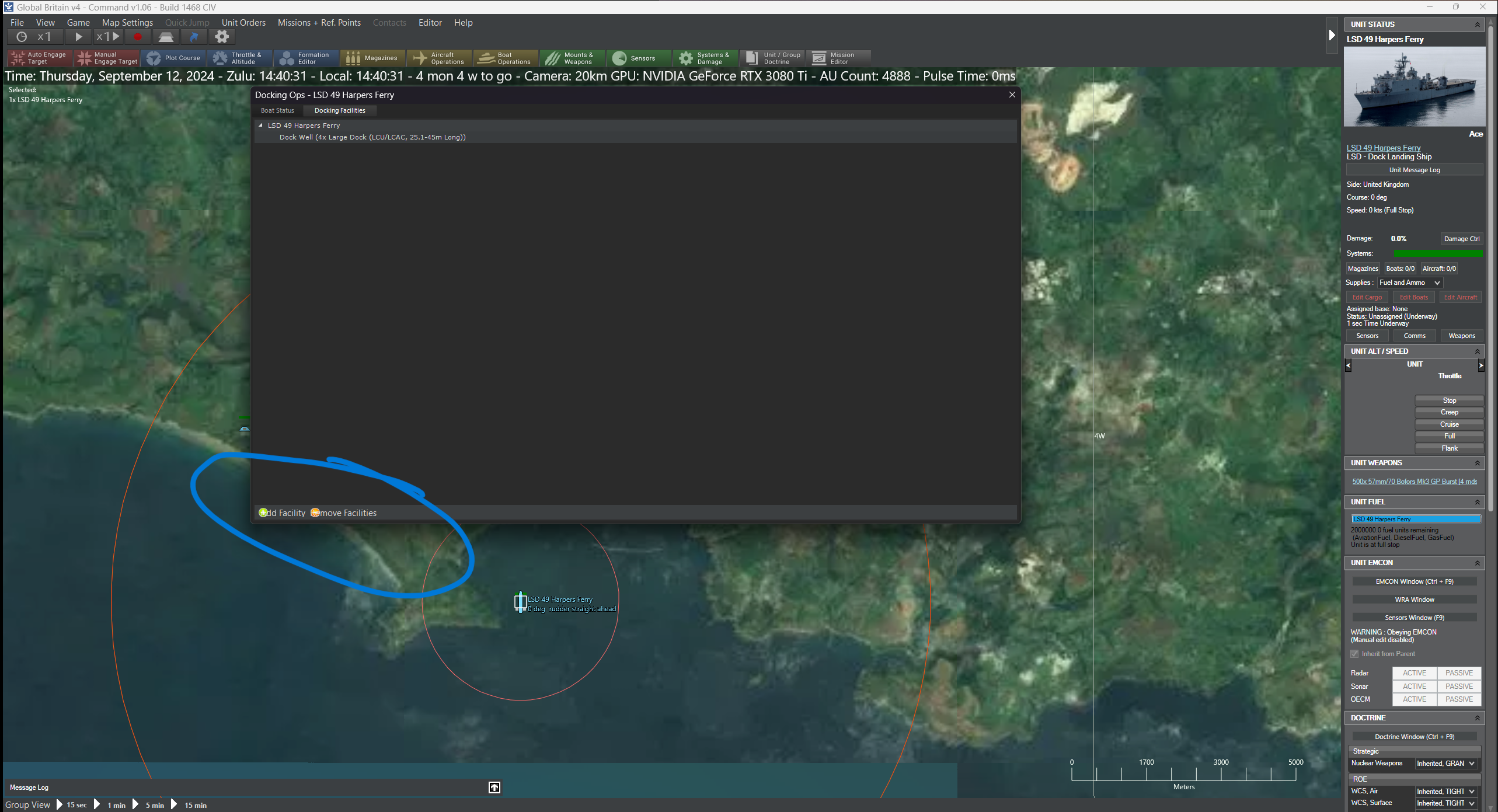This screenshot has height=812, width=1498.
Task: Open Throttle & Altitude controls
Action: 240,58
